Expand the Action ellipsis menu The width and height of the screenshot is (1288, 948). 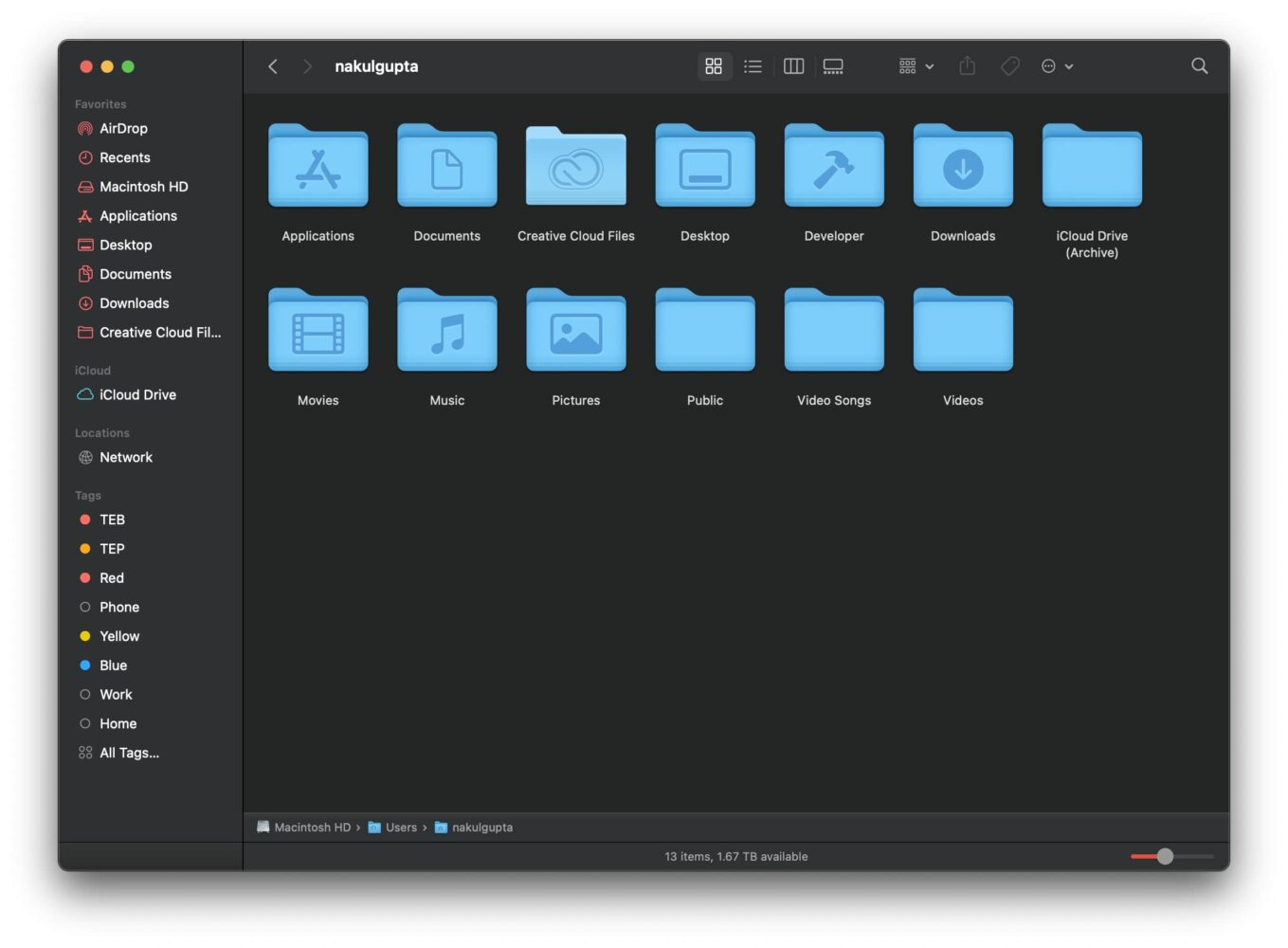click(x=1057, y=66)
